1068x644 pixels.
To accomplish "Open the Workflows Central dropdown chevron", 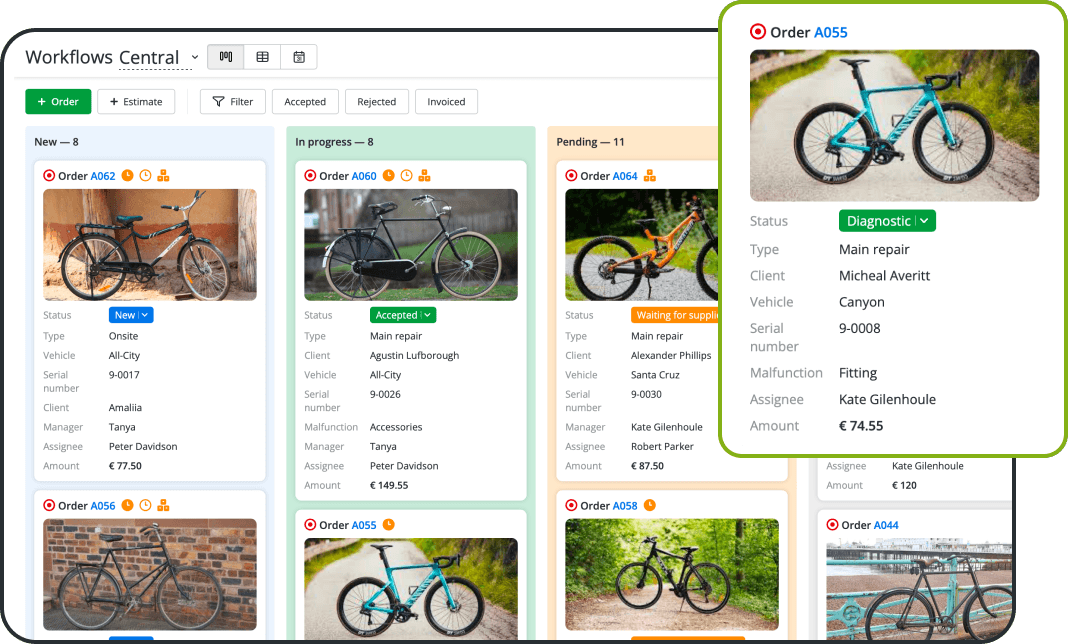I will point(195,57).
